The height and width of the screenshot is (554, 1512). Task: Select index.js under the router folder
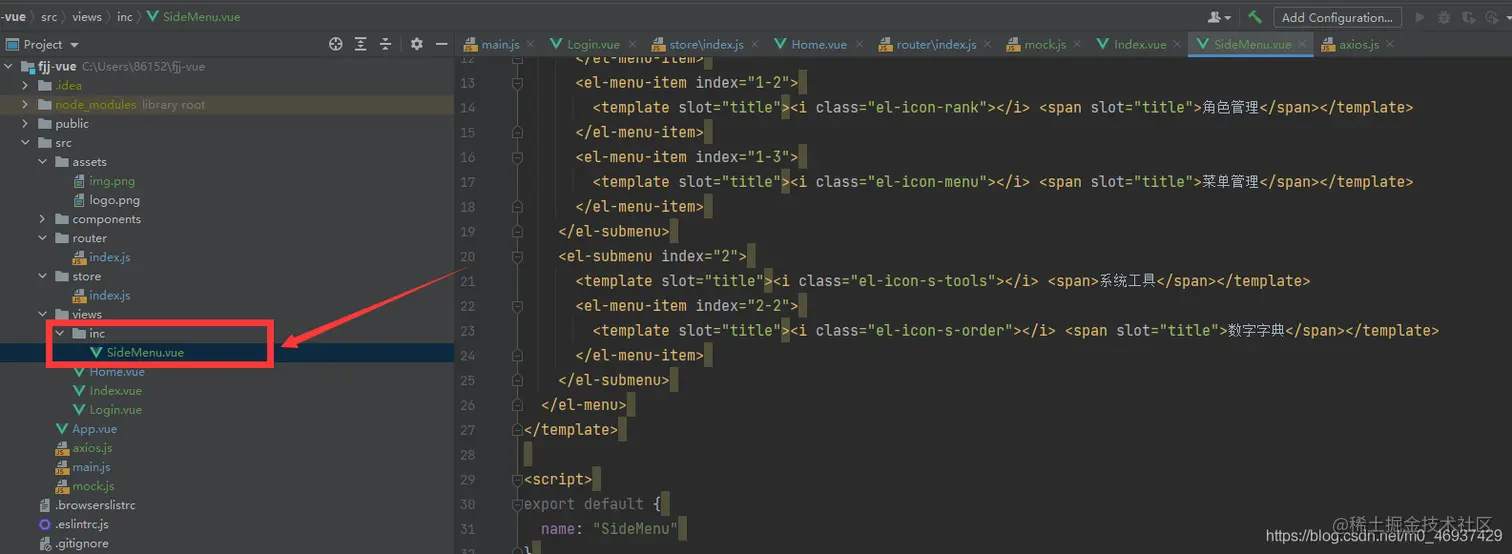click(x=110, y=257)
